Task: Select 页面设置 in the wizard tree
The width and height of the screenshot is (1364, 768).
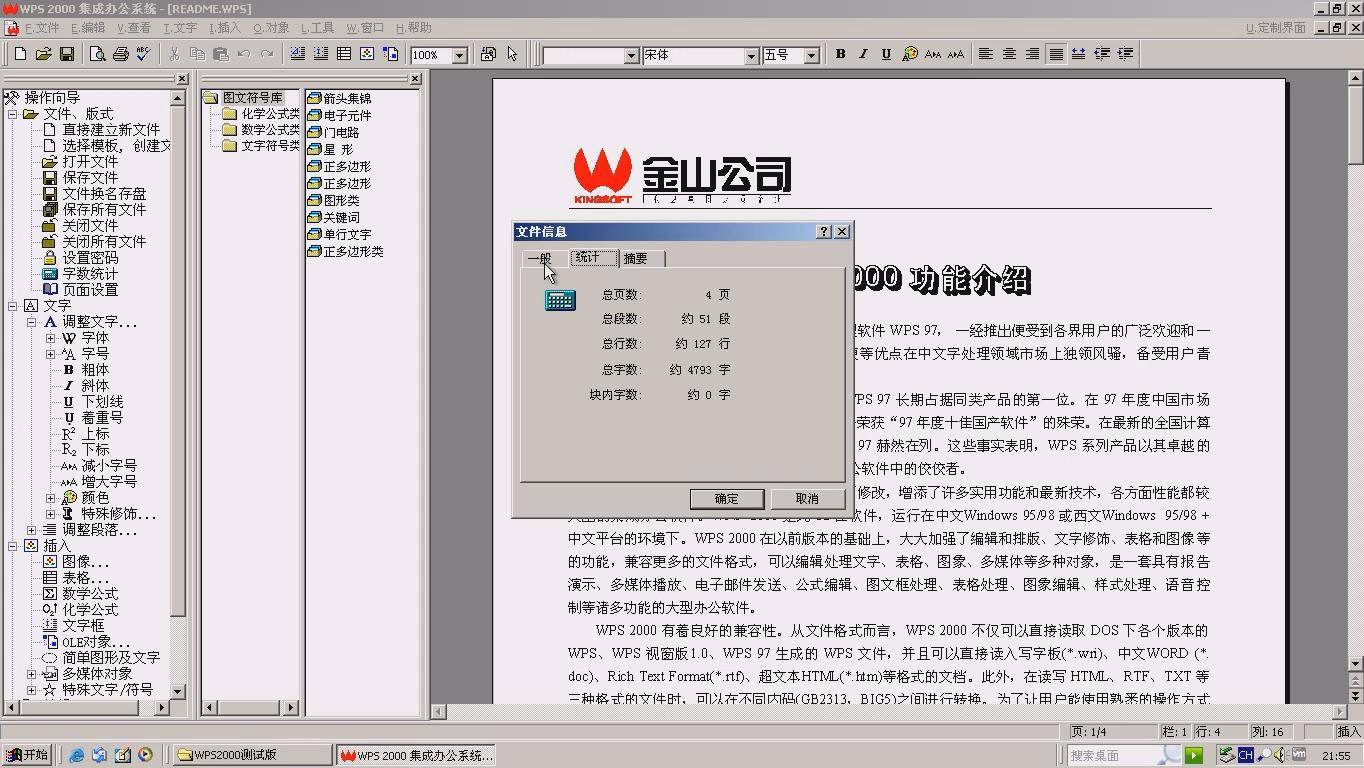Action: (90, 290)
